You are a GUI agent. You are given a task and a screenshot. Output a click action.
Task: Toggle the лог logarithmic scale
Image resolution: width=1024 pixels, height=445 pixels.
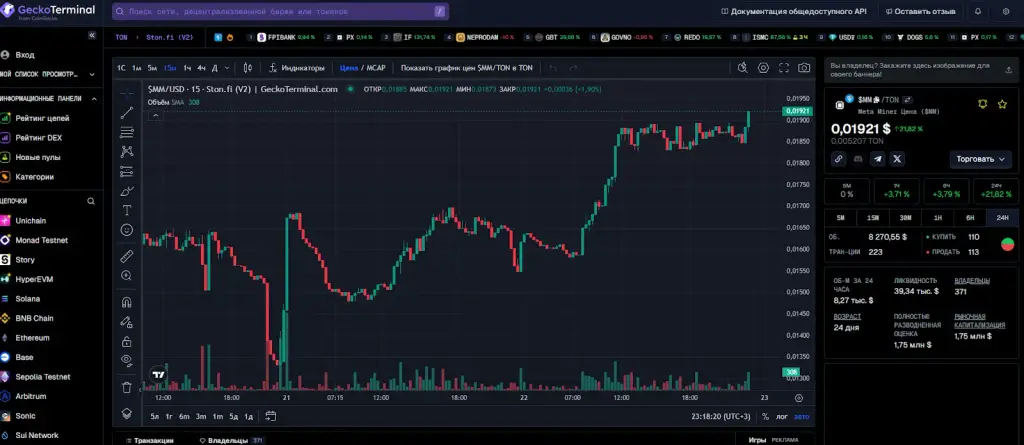[782, 416]
